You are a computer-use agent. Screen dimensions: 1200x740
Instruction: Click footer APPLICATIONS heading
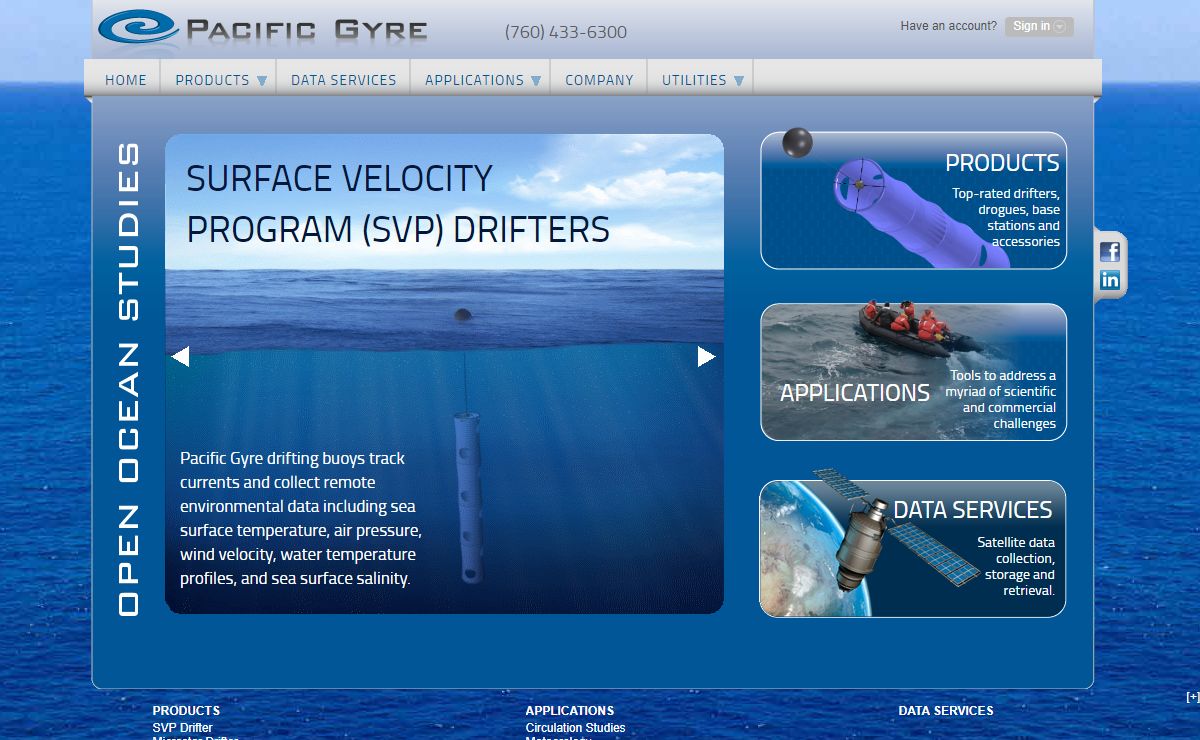pos(570,711)
